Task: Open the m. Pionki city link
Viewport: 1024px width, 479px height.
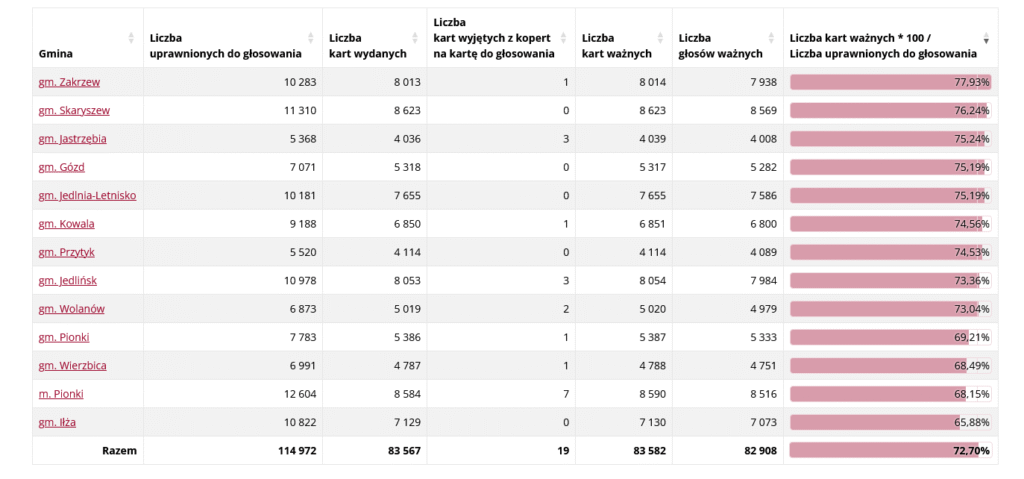Action: pos(62,394)
